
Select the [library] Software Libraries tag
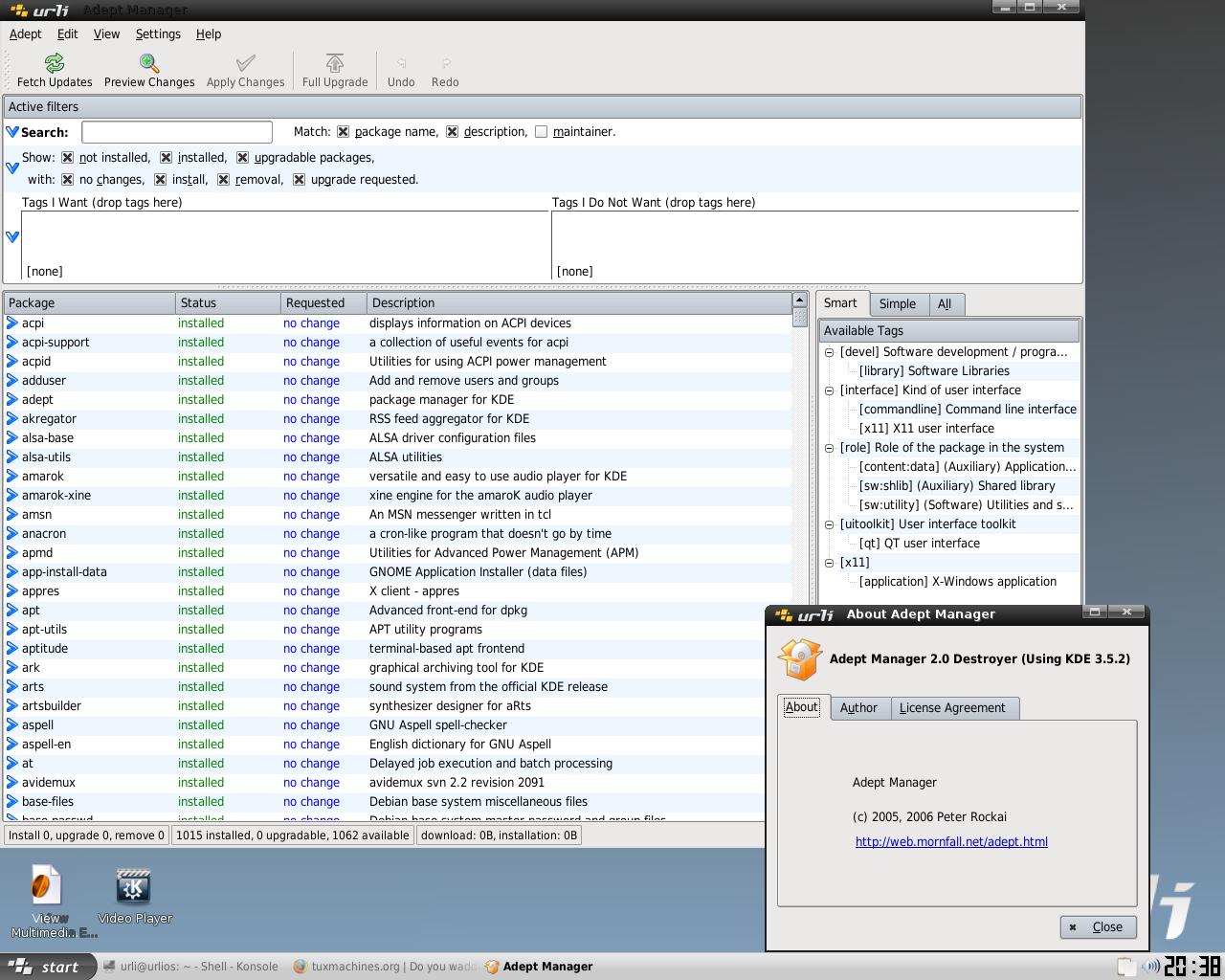[934, 371]
